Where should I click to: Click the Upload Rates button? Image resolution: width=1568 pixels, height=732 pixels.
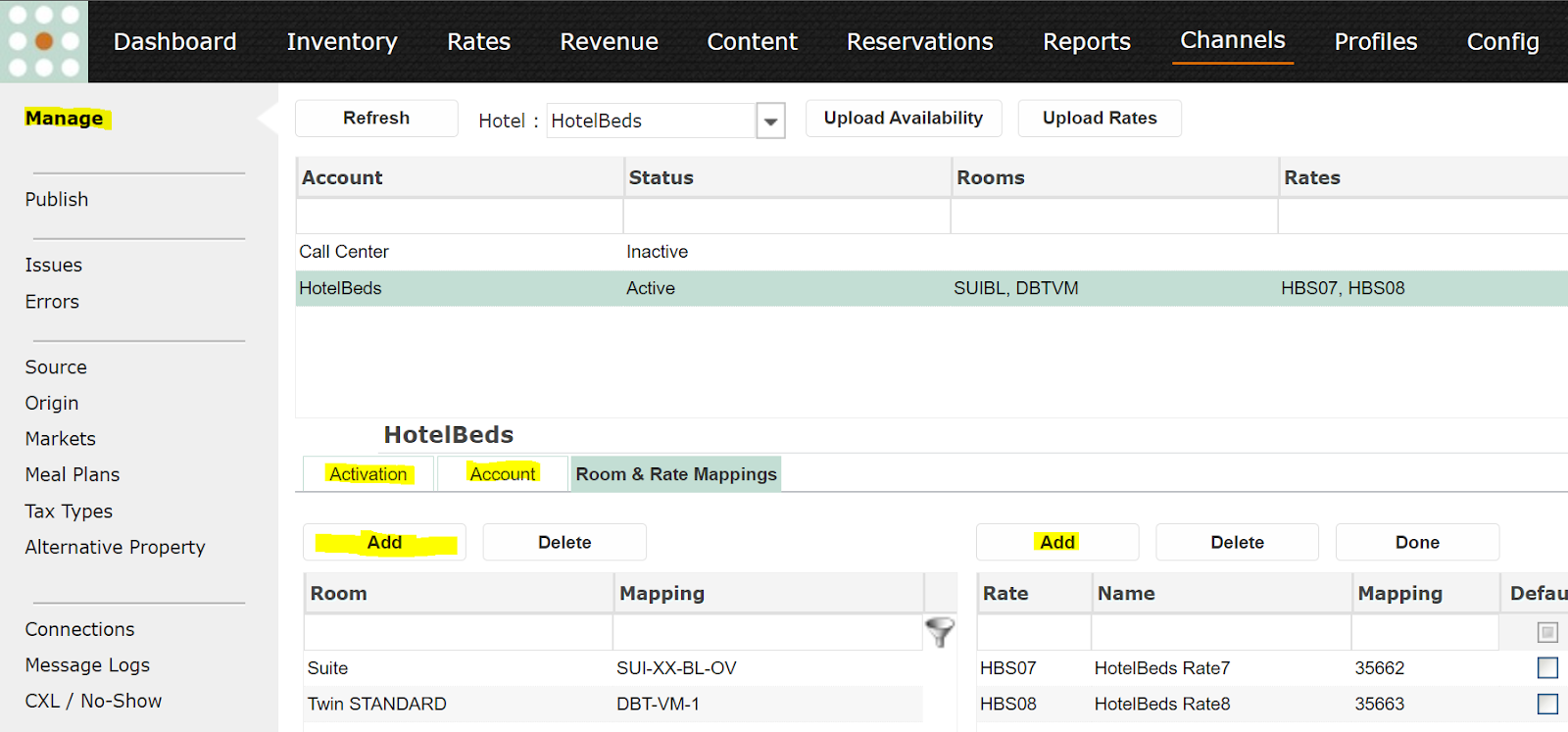tap(1100, 118)
